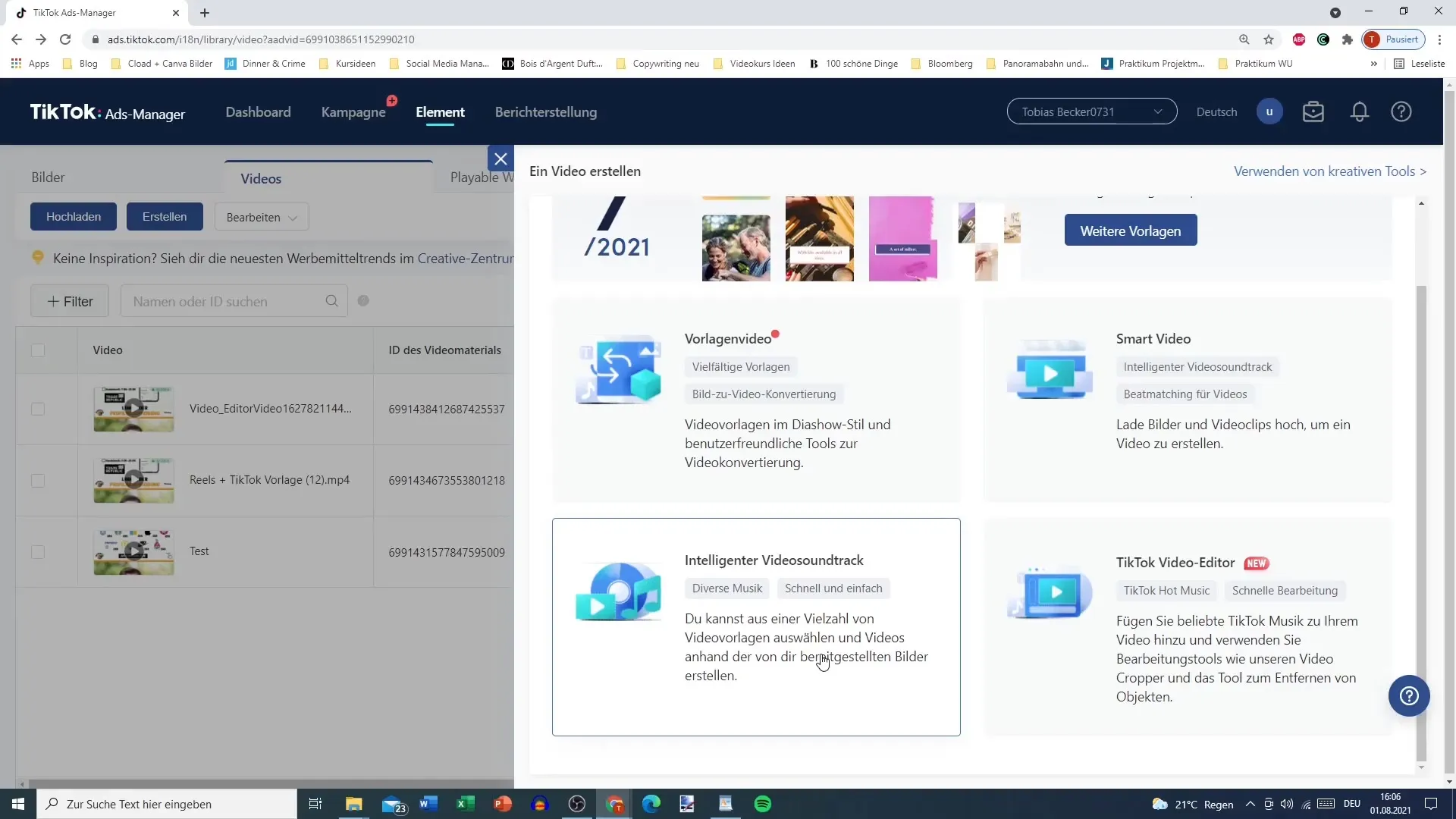Click the floating help circle button
Viewport: 1456px width, 819px height.
(1409, 696)
